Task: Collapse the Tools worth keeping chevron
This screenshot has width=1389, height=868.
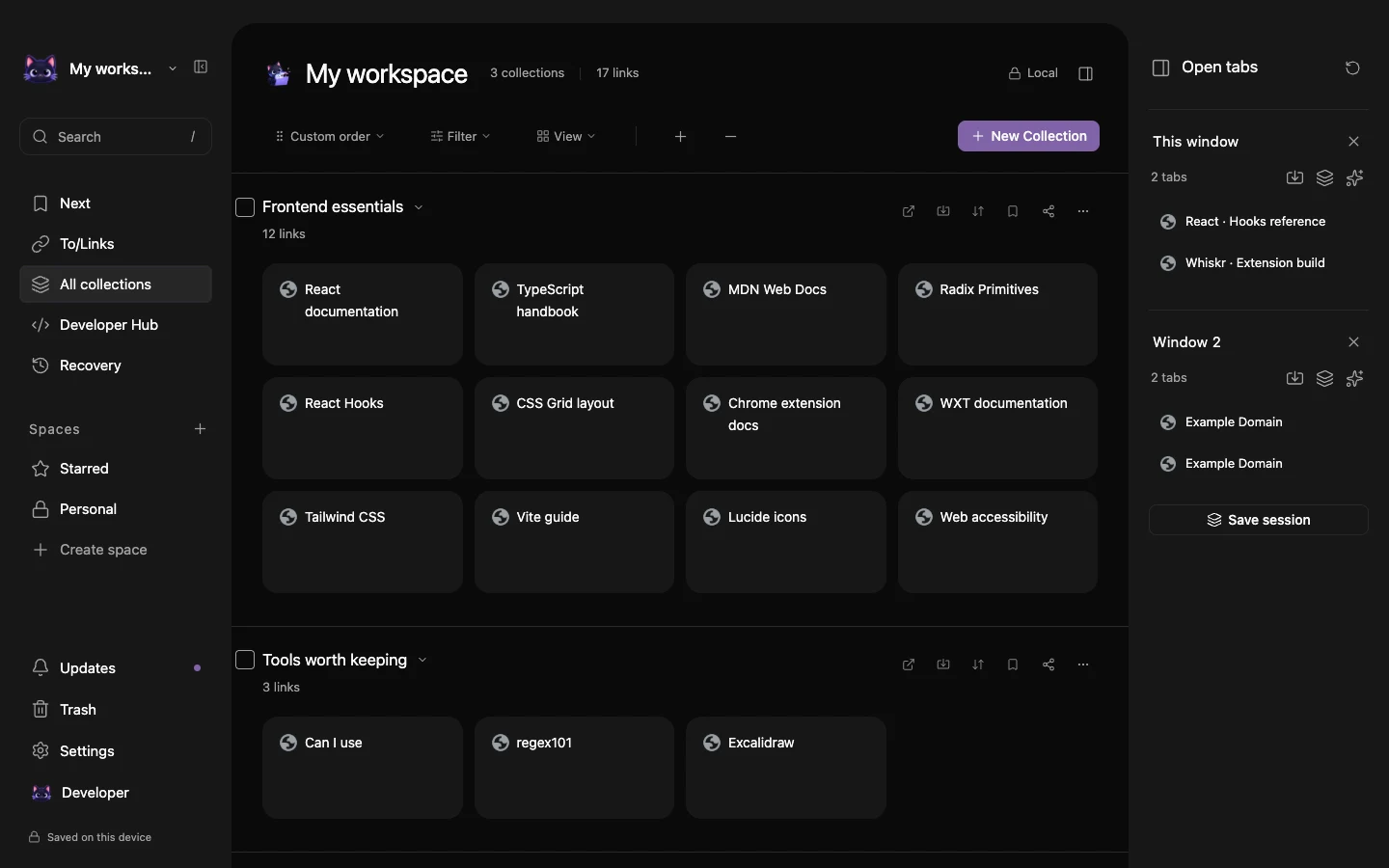Action: 422,661
